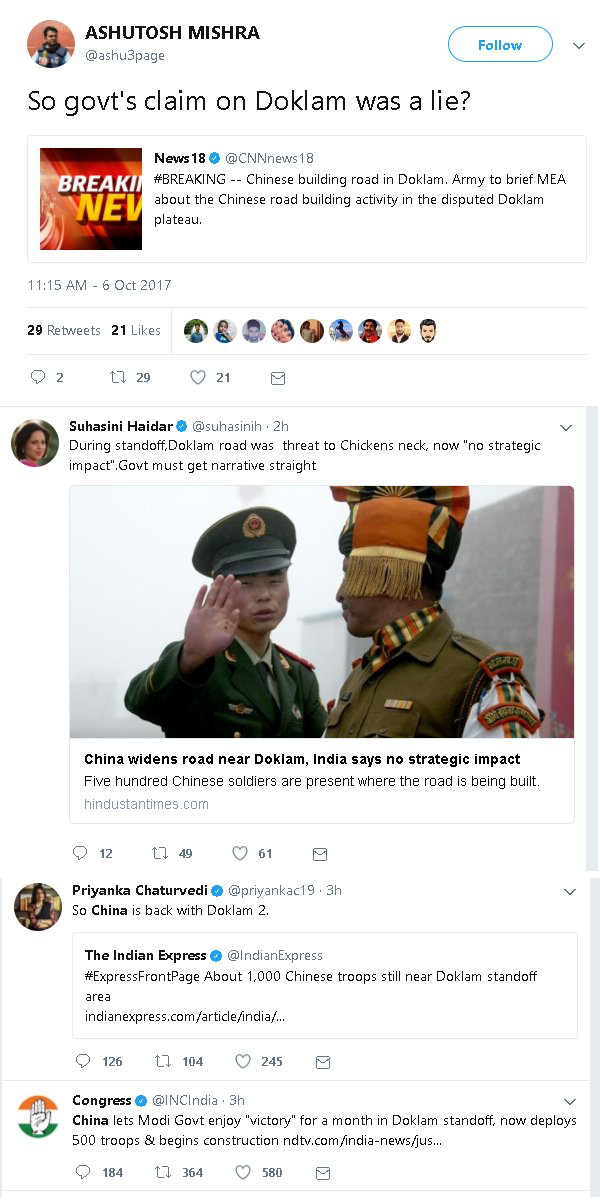Screen dimensions: 600x1201
Task: Like the Congress tweet
Action: tap(244, 1172)
